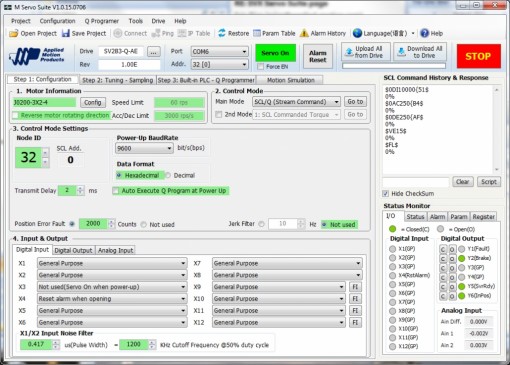Open the Q Programer menu
Viewport: 510px width, 365px height.
(102, 21)
